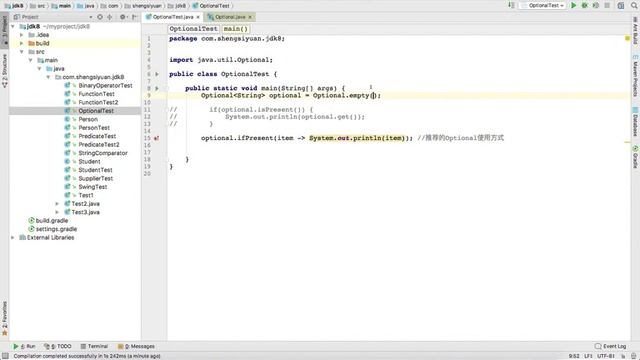Image resolution: width=640 pixels, height=360 pixels.
Task: Collapse the java folder in tree
Action: 40,69
